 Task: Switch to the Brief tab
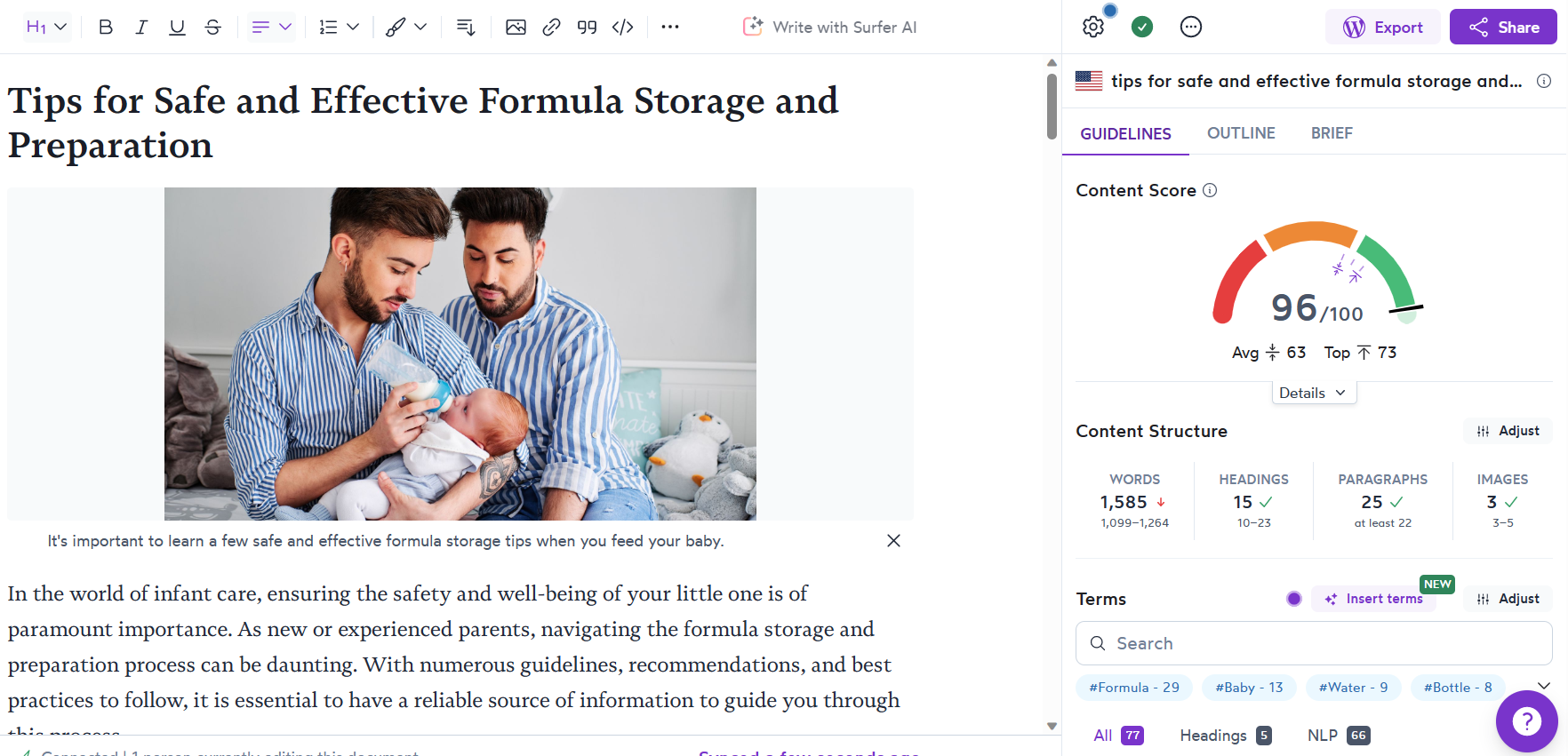[1332, 133]
